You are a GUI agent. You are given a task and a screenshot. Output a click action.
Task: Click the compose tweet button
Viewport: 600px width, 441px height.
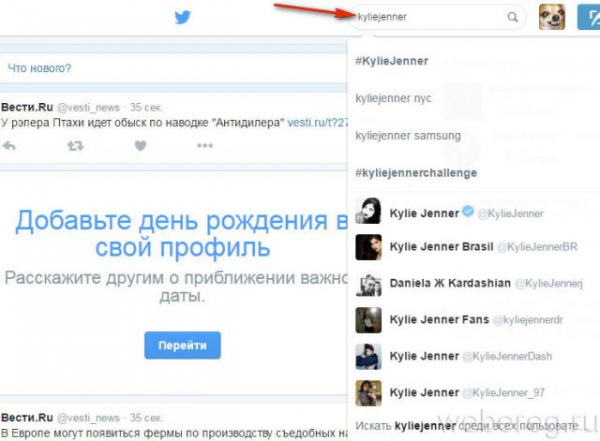[x=589, y=17]
